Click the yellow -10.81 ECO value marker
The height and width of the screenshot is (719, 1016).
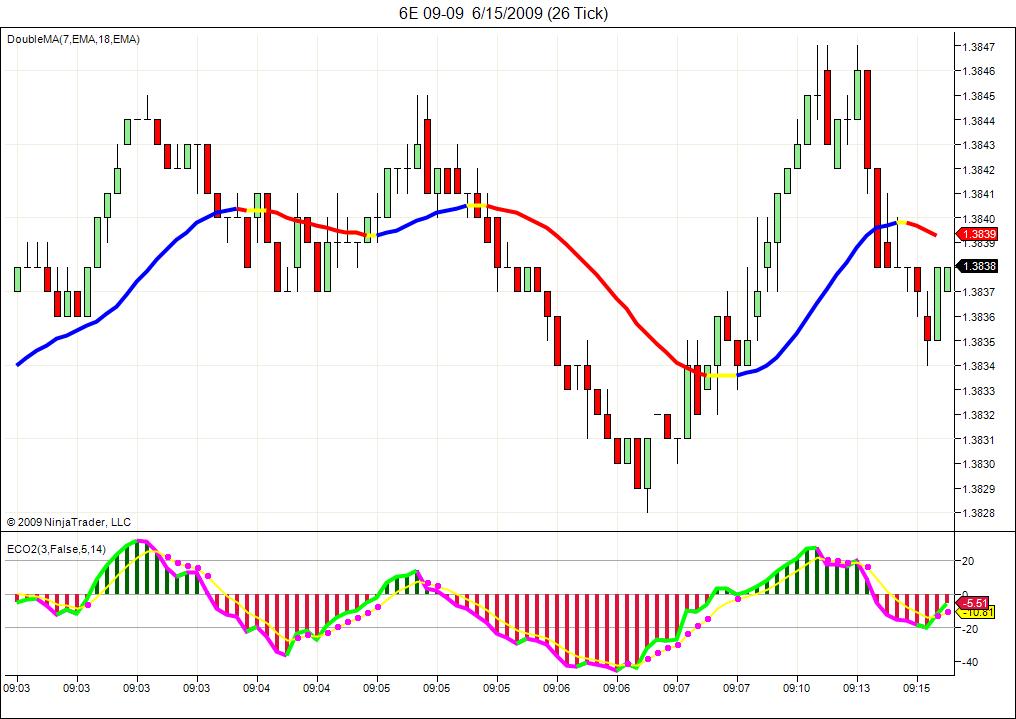tap(975, 612)
